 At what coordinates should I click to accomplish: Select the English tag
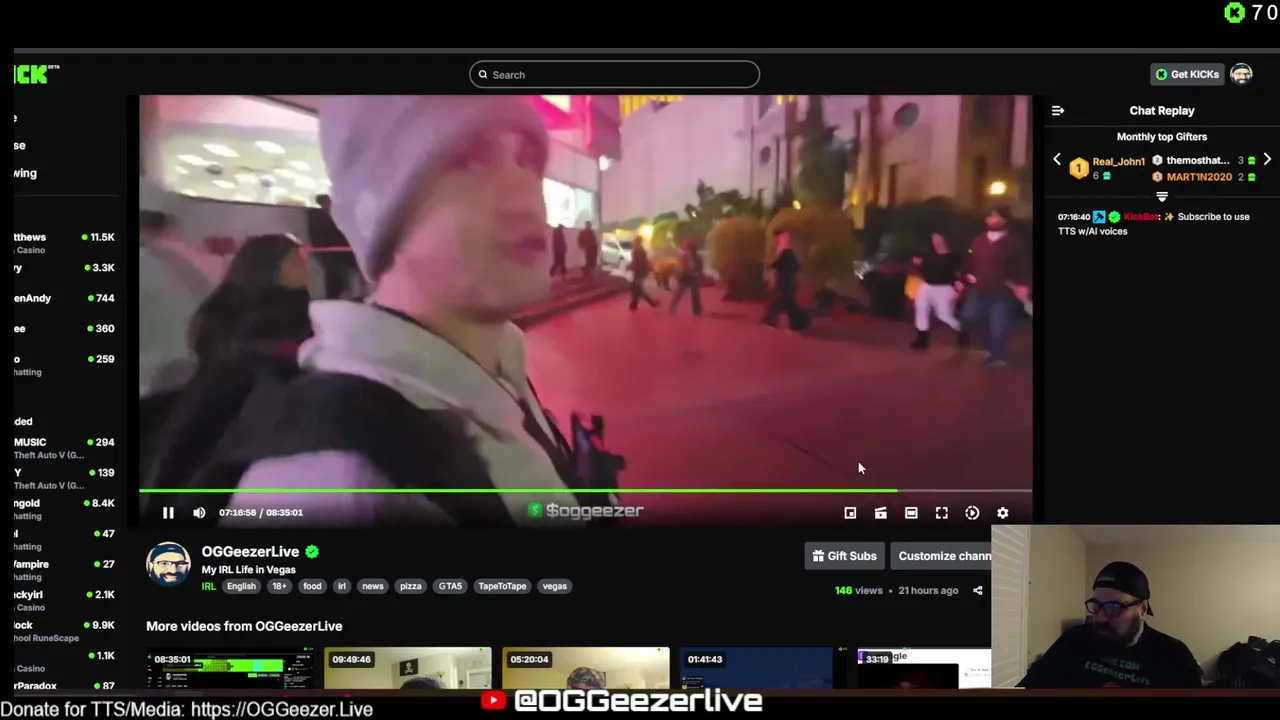[x=241, y=587]
